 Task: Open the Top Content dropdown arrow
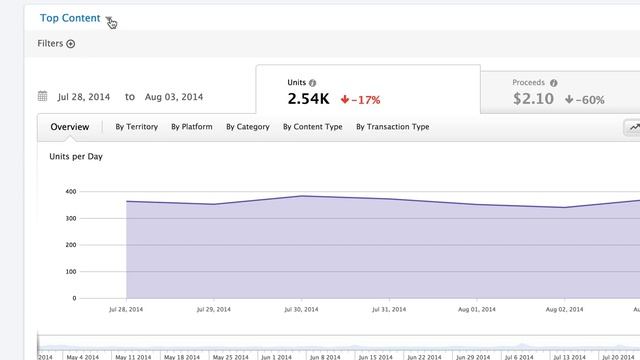click(108, 18)
